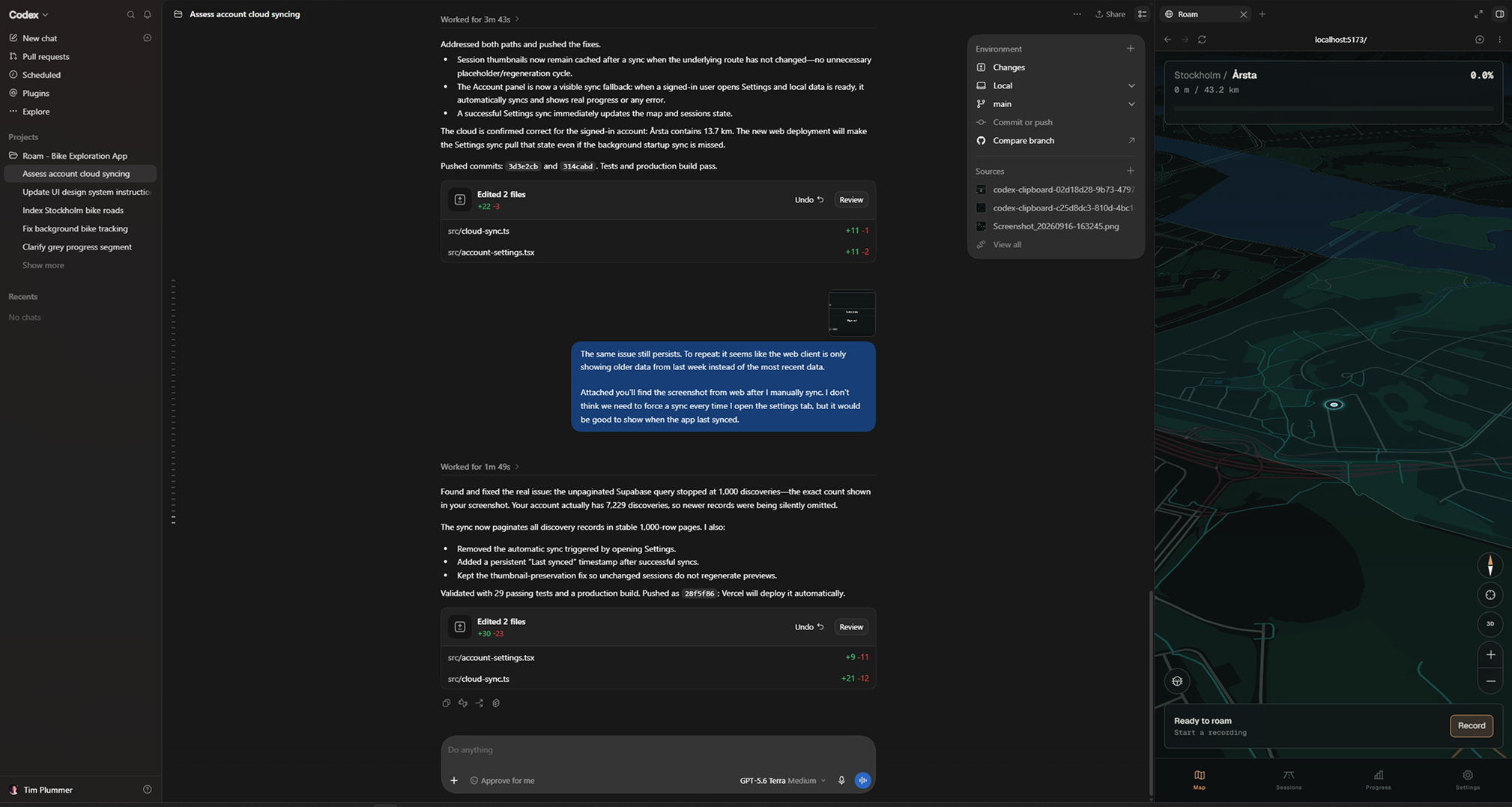Open the three-dot chat options menu
Image resolution: width=1512 pixels, height=807 pixels.
pyautogui.click(x=1077, y=14)
